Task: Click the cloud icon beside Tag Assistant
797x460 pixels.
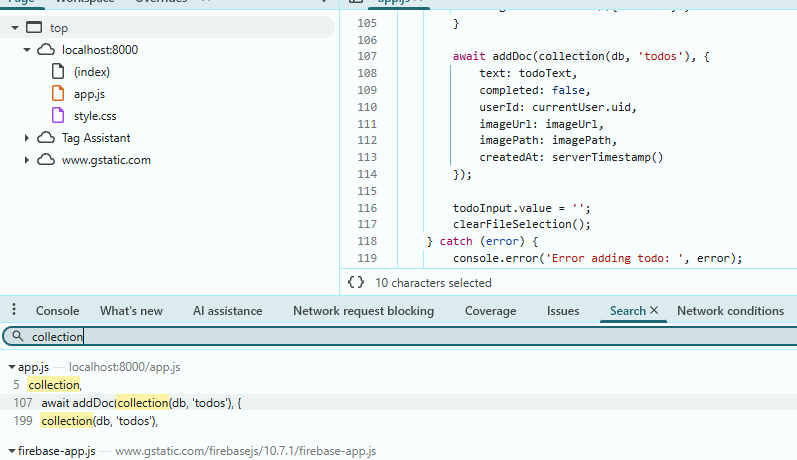Action: click(46, 138)
